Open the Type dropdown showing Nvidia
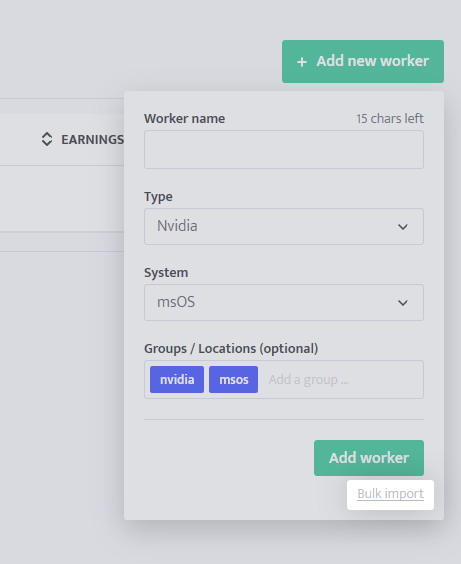 click(284, 226)
